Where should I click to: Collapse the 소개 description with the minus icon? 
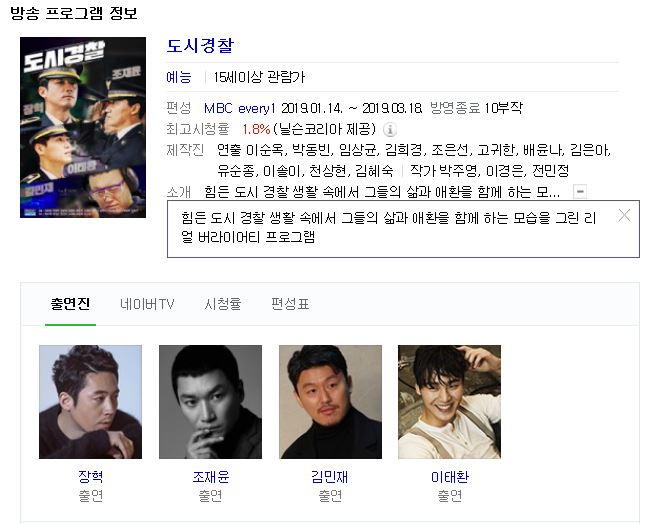[580, 192]
